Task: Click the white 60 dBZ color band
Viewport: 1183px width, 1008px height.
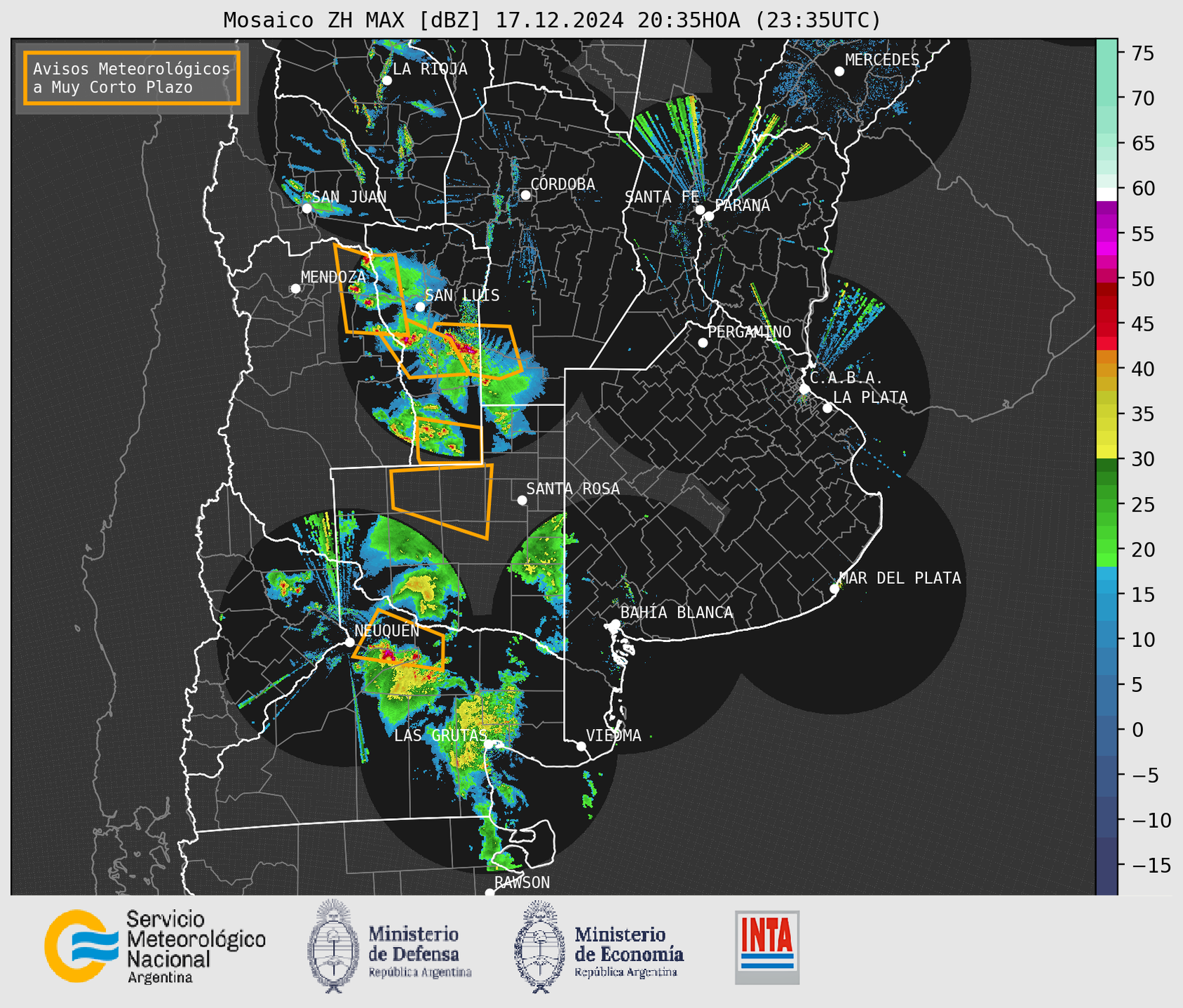Action: [x=1106, y=194]
